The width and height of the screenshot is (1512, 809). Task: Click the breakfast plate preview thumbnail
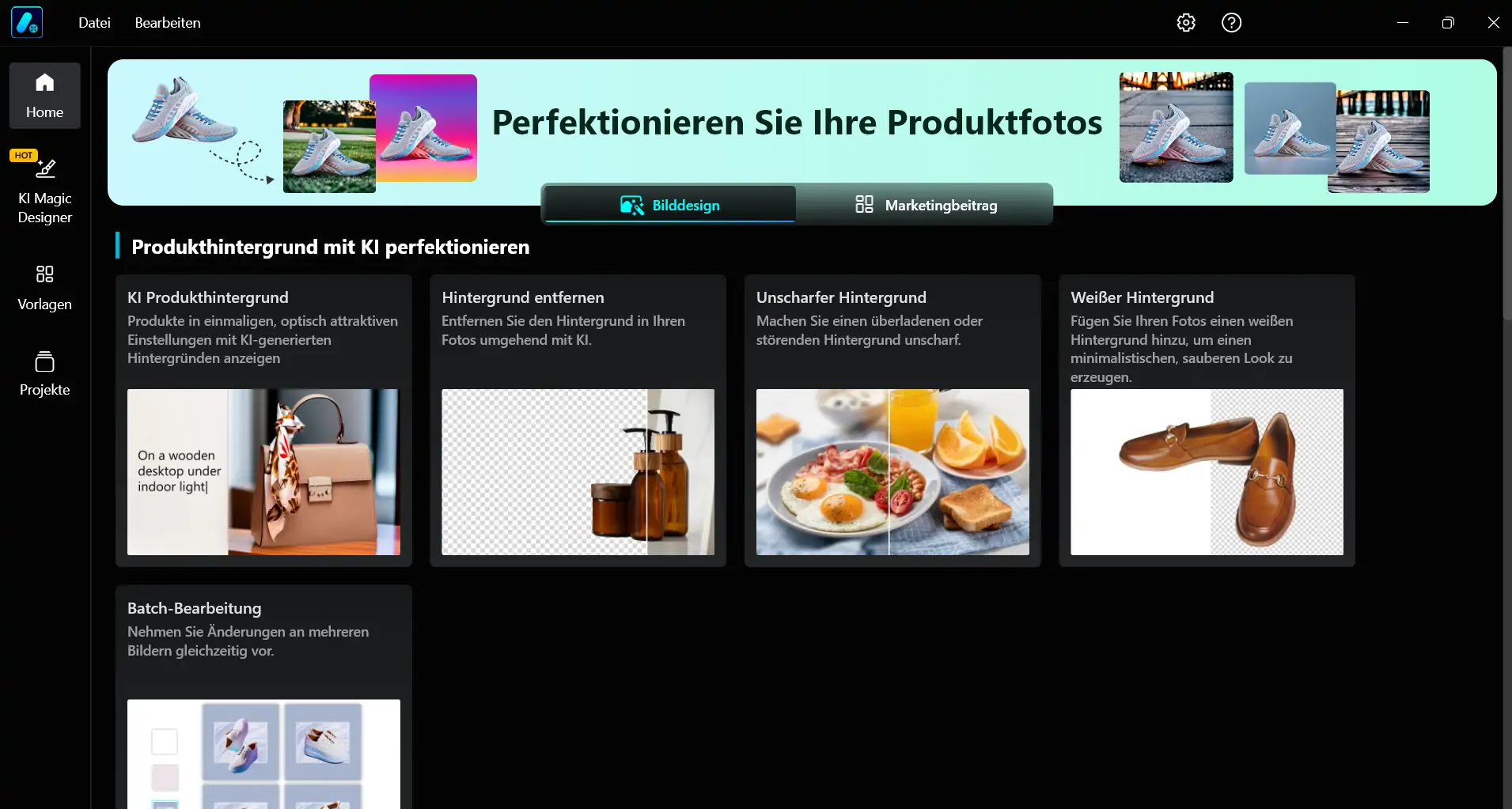click(x=892, y=472)
